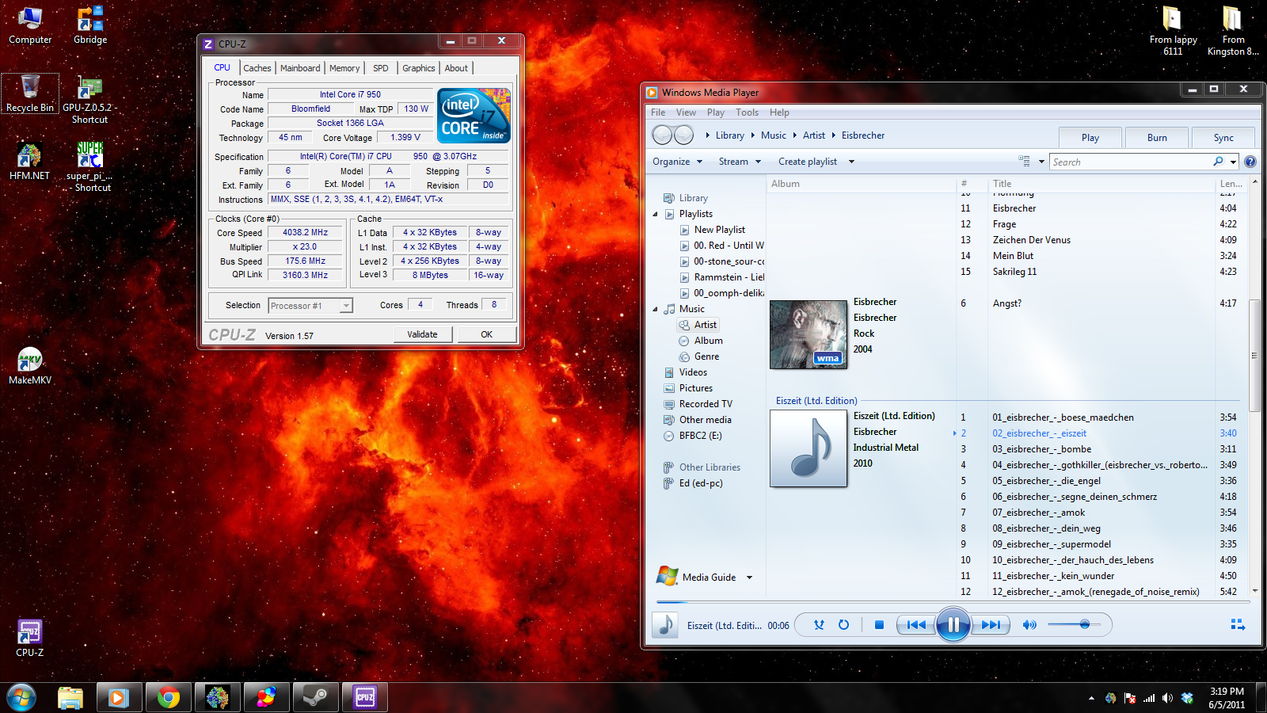Screen dimensions: 1267x713
Task: Open the search options dropdown arrow
Action: [1233, 162]
